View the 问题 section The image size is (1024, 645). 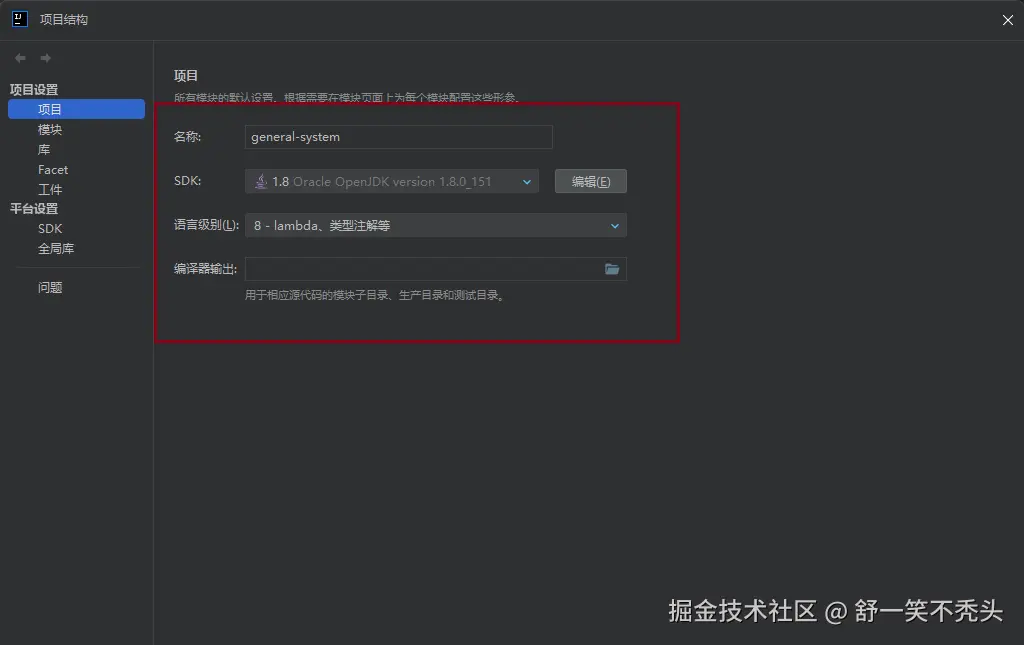[50, 287]
